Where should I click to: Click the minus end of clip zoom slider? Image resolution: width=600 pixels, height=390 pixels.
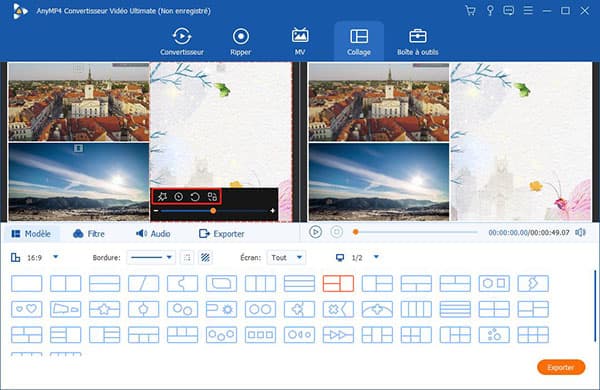(x=156, y=211)
